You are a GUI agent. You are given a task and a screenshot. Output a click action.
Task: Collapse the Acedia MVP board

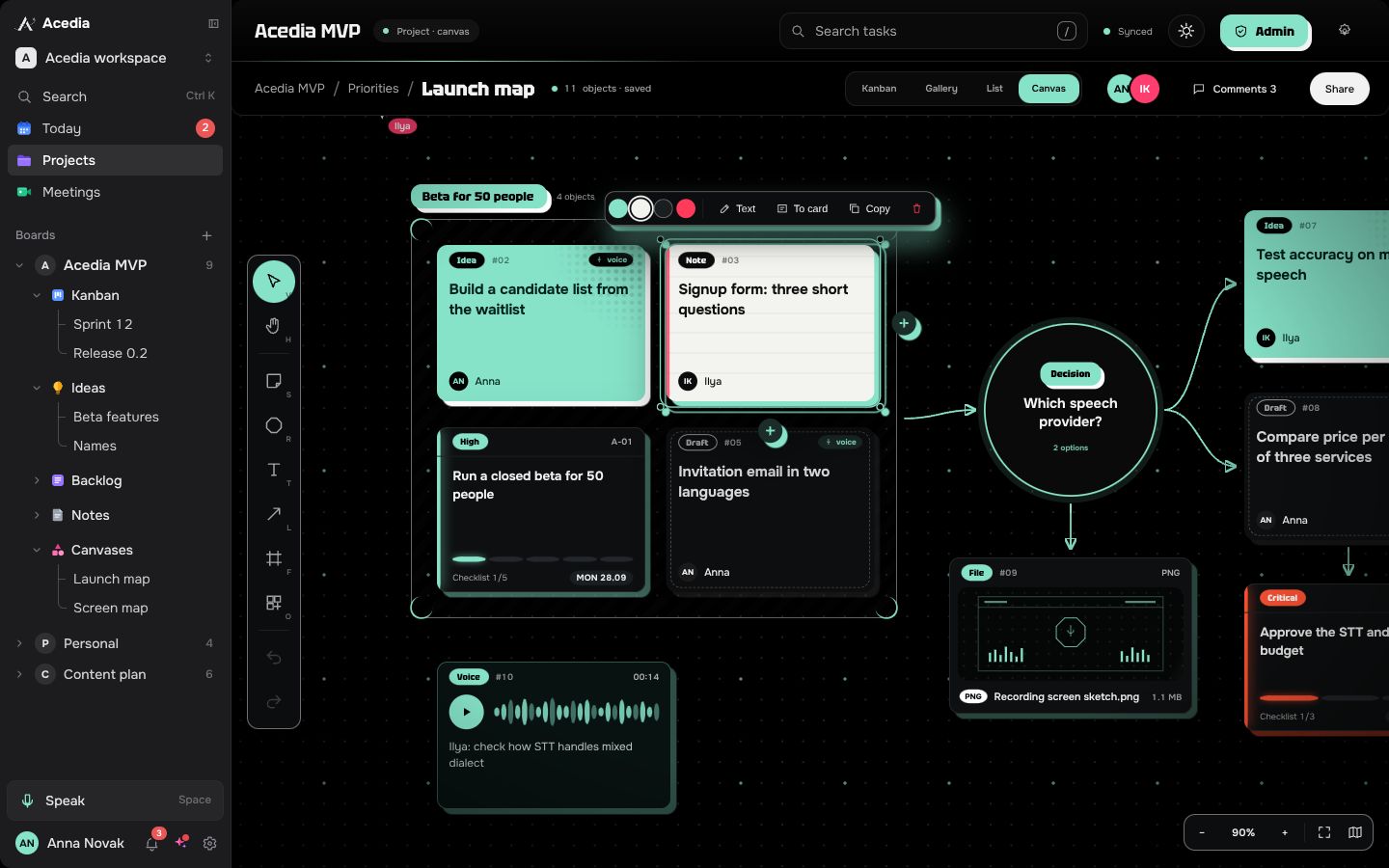click(x=19, y=265)
